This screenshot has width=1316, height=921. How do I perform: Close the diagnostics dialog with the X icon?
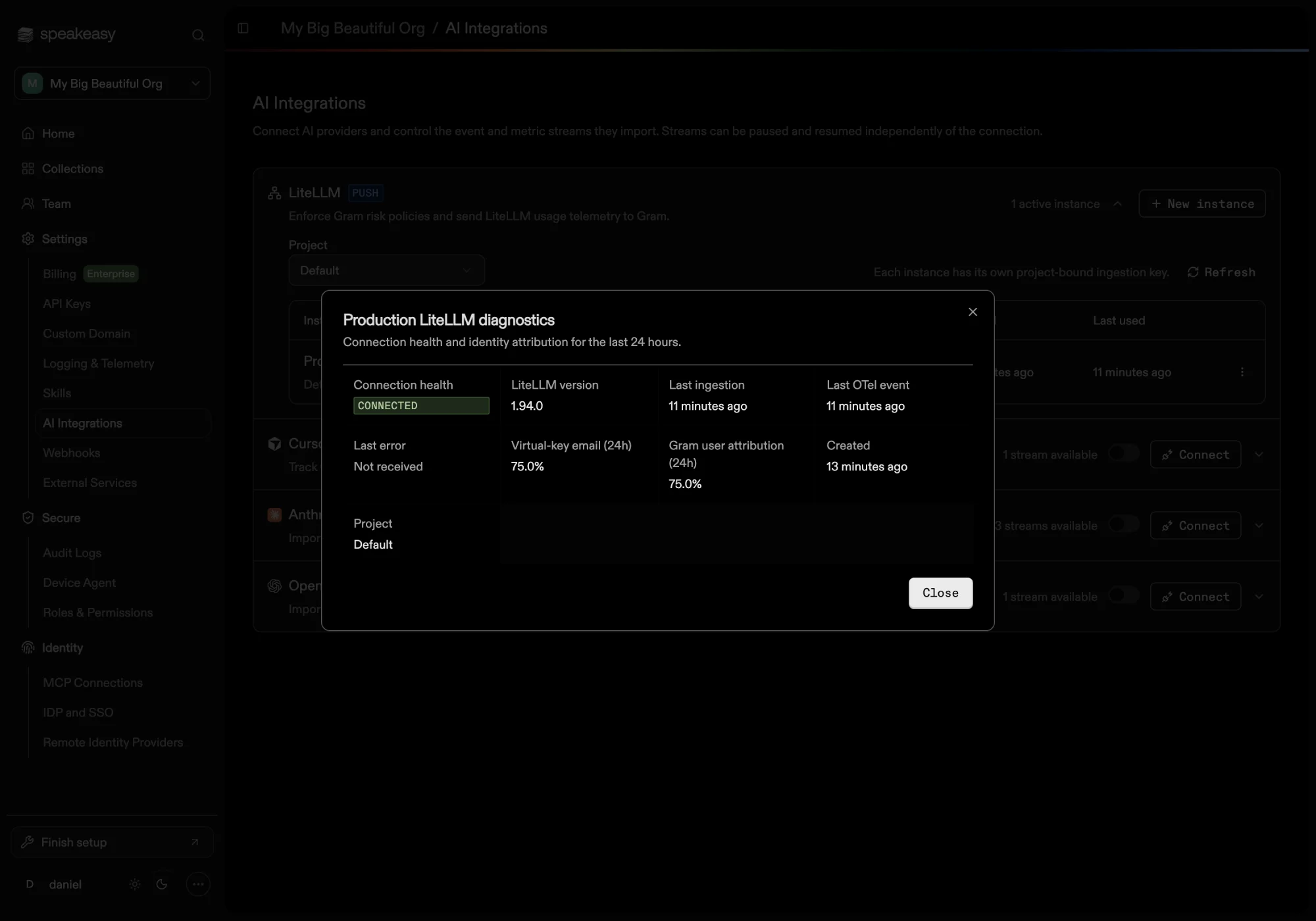coord(973,312)
